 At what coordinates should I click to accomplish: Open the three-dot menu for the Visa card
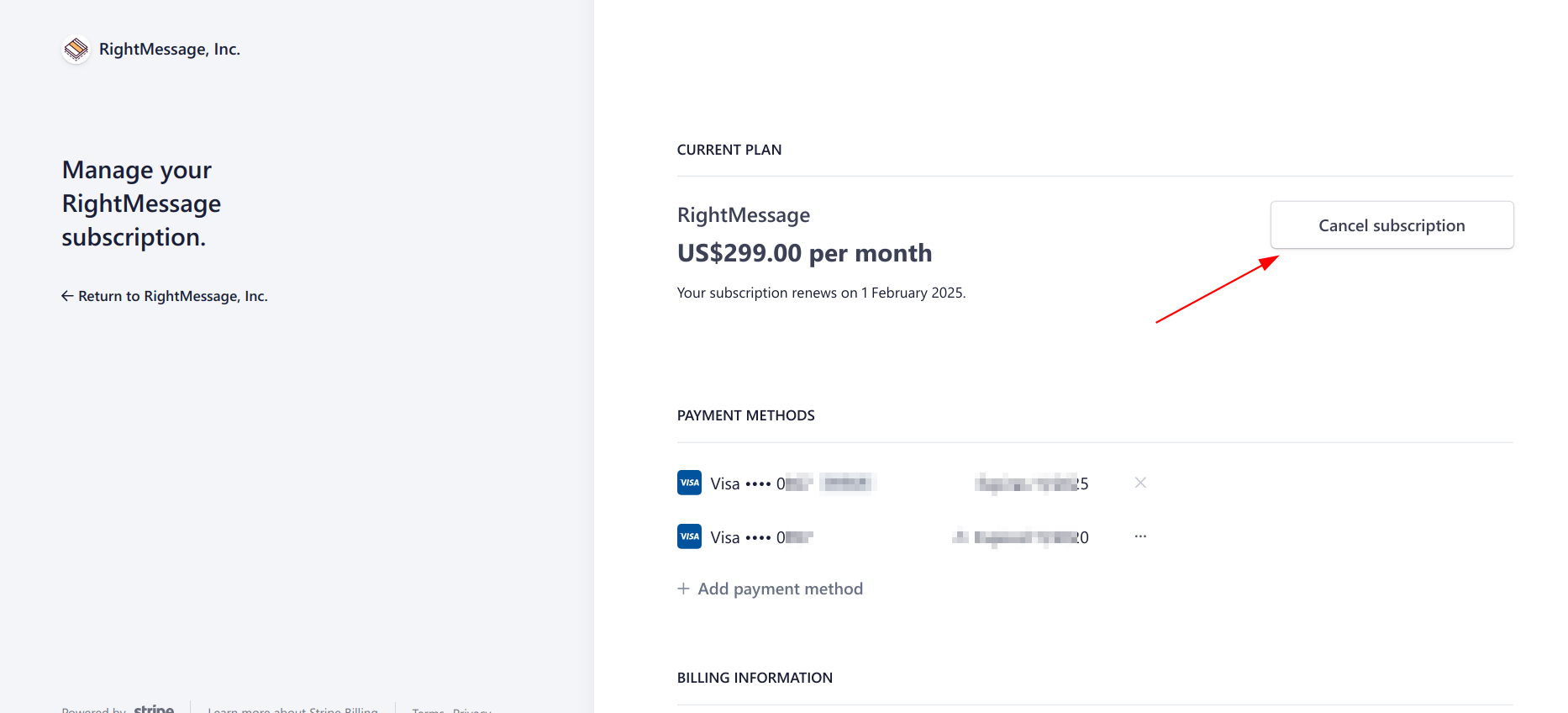1140,536
